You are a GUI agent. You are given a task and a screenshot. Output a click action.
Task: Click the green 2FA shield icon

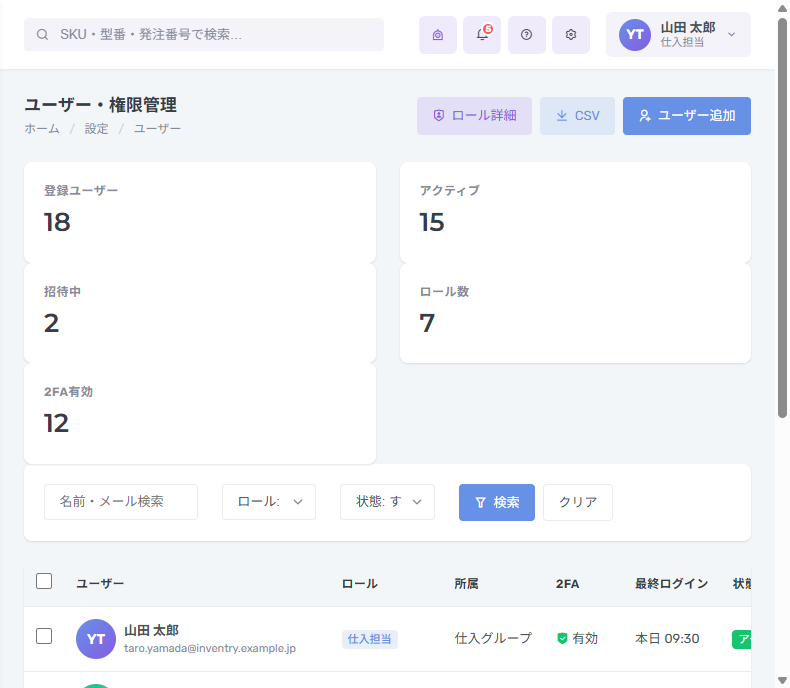[x=562, y=639]
